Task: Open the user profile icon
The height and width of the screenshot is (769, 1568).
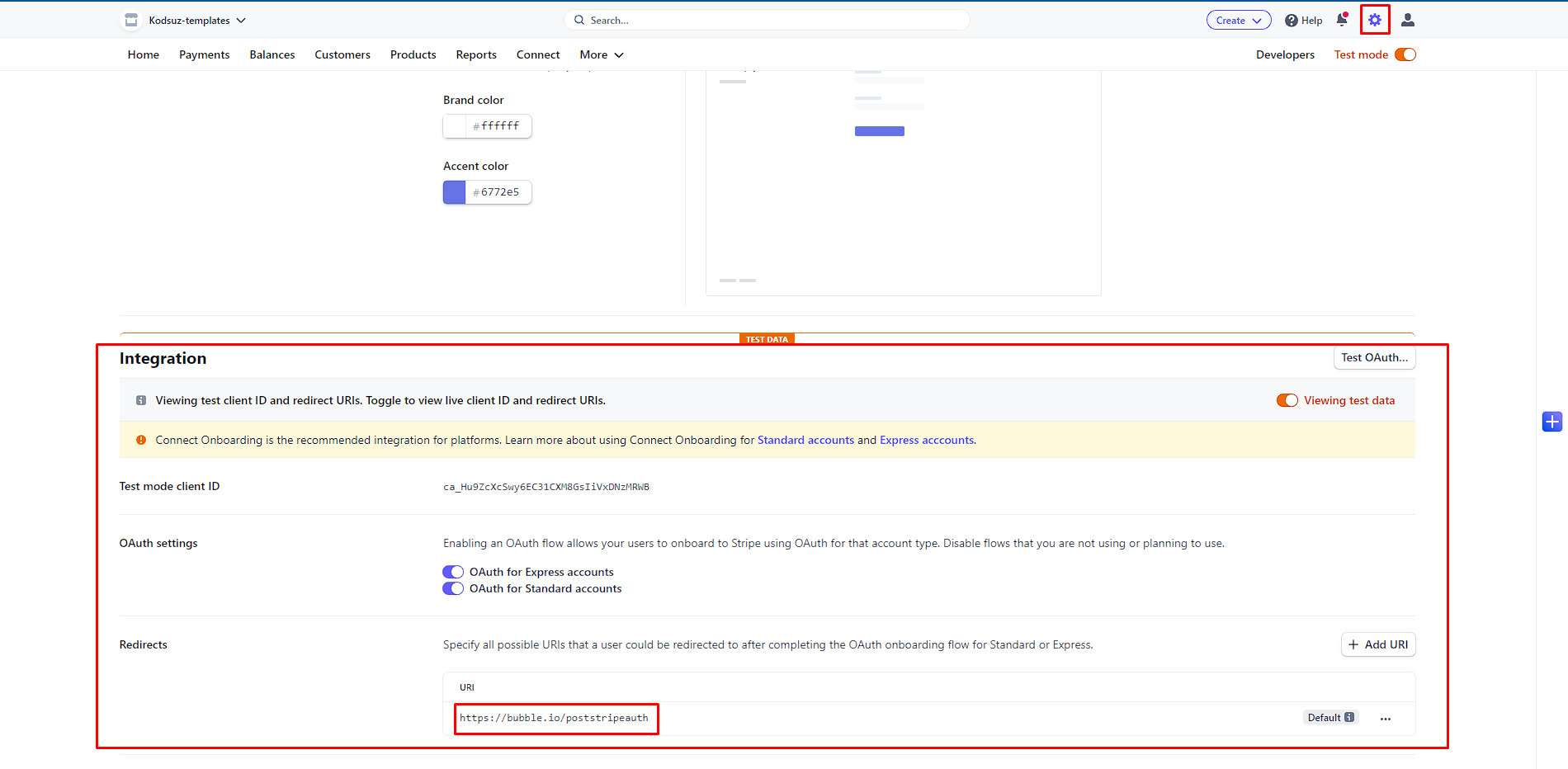Action: pyautogui.click(x=1408, y=20)
